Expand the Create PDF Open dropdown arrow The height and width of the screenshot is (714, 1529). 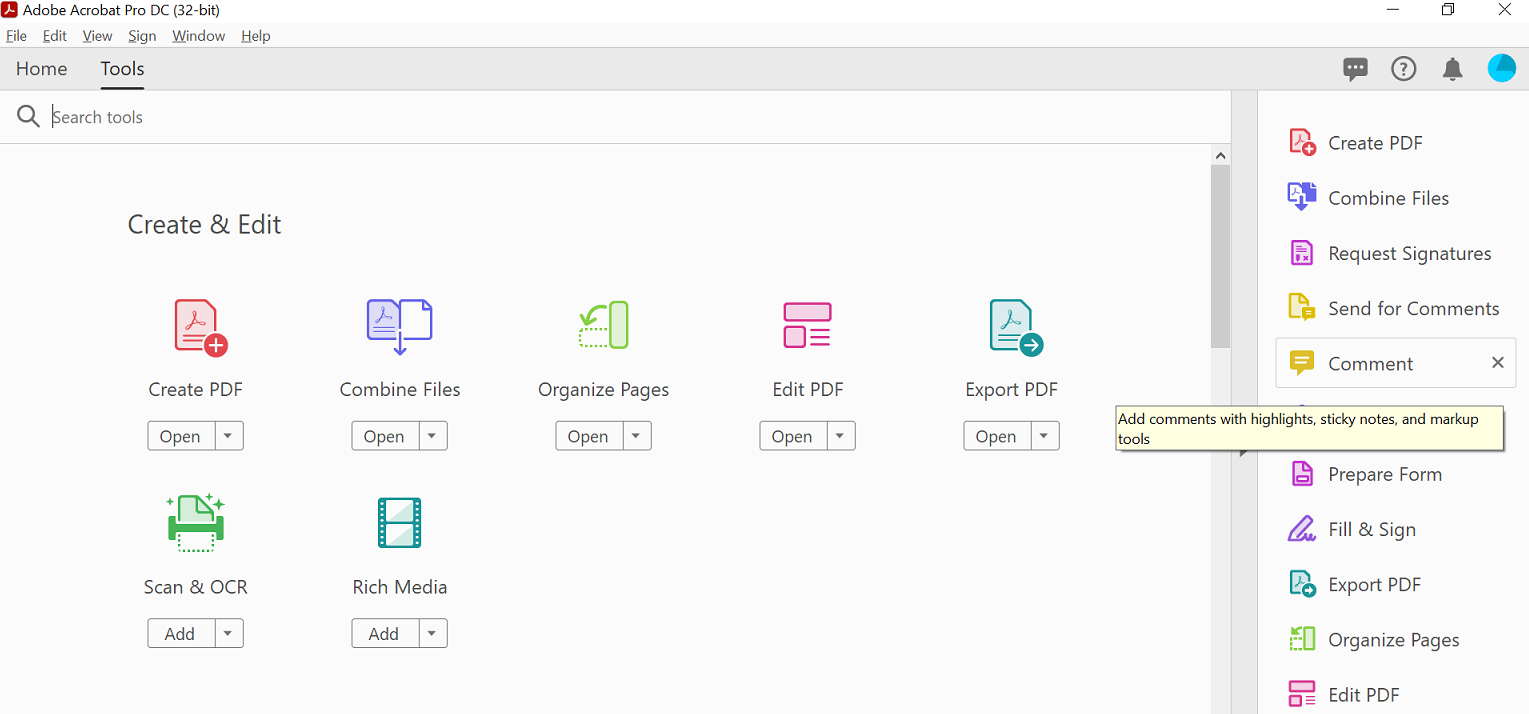click(228, 435)
